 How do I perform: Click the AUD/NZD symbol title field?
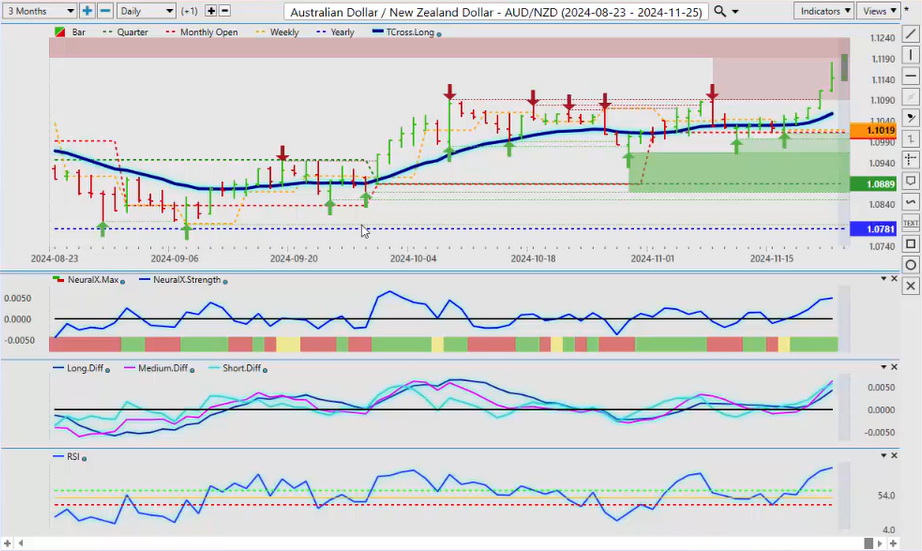tap(496, 11)
